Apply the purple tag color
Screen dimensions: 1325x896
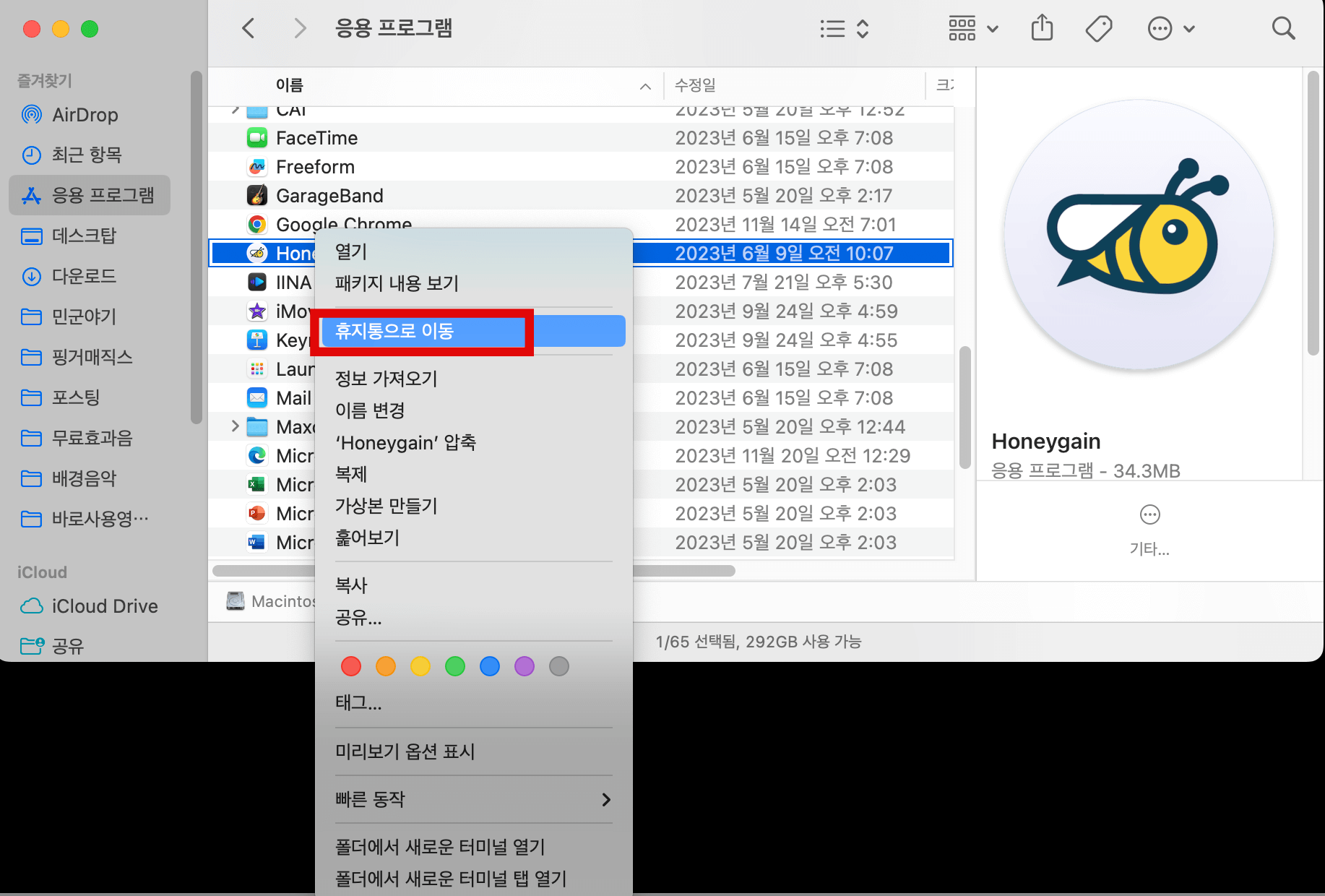click(525, 666)
